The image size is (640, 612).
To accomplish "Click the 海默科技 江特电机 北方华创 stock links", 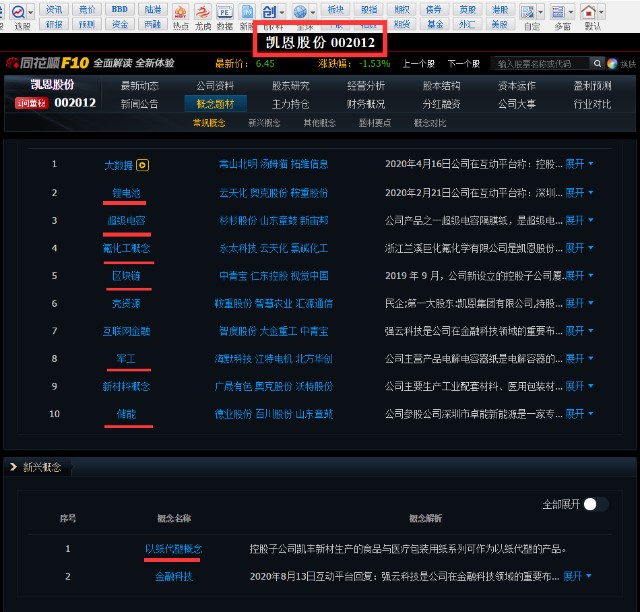I will click(273, 358).
